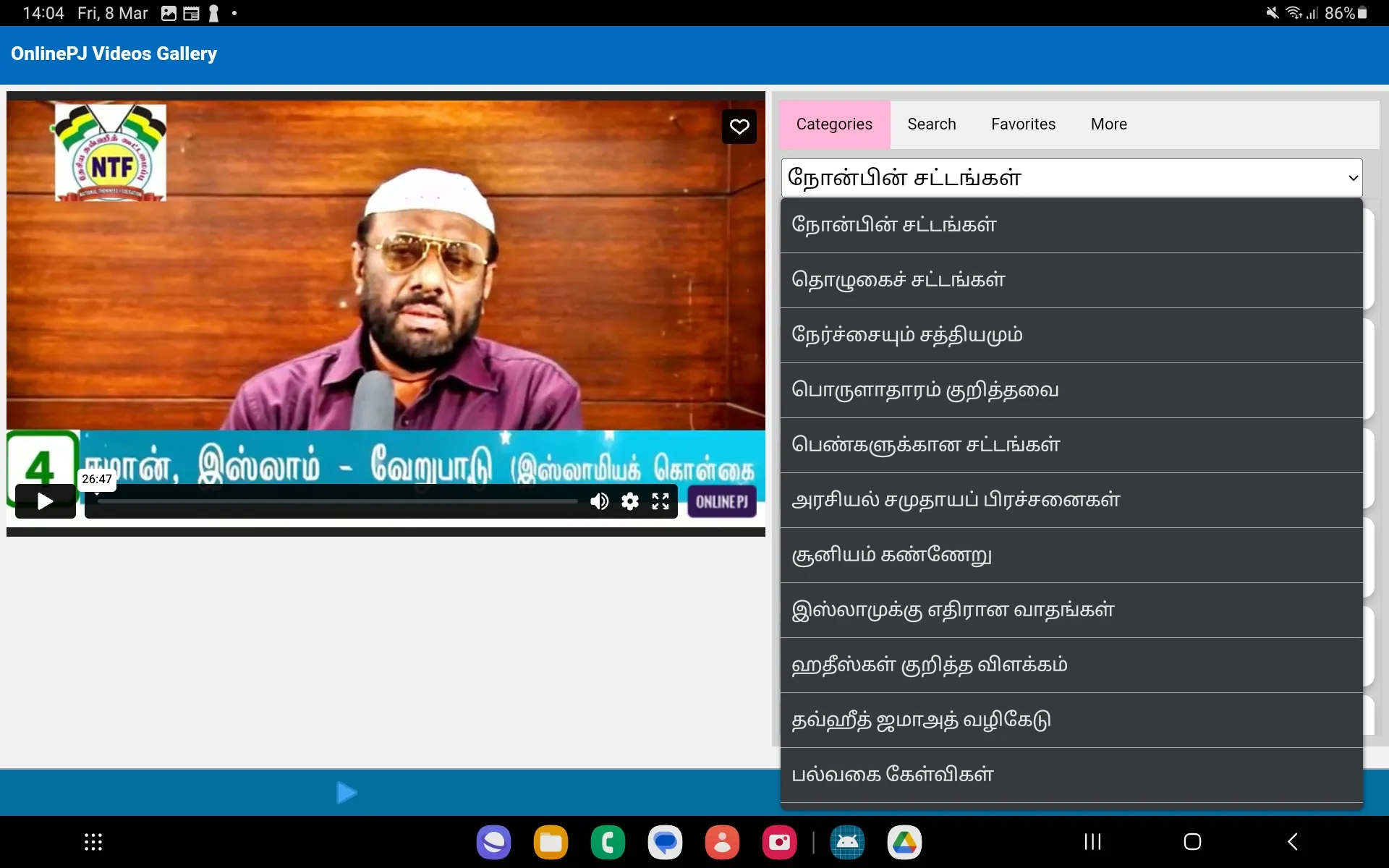Switch to the Favorites tab
The height and width of the screenshot is (868, 1389).
(1023, 123)
